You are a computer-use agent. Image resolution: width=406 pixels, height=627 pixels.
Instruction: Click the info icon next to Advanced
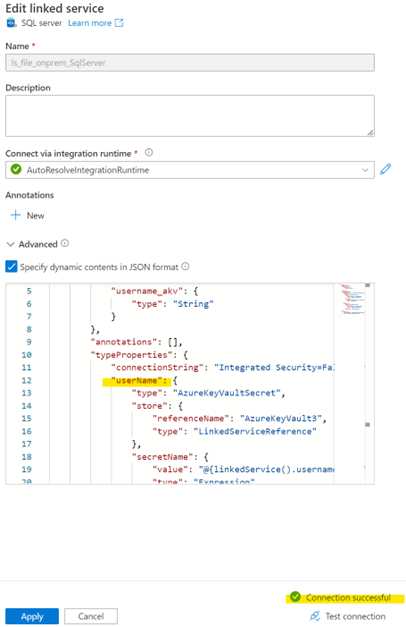pyautogui.click(x=65, y=243)
